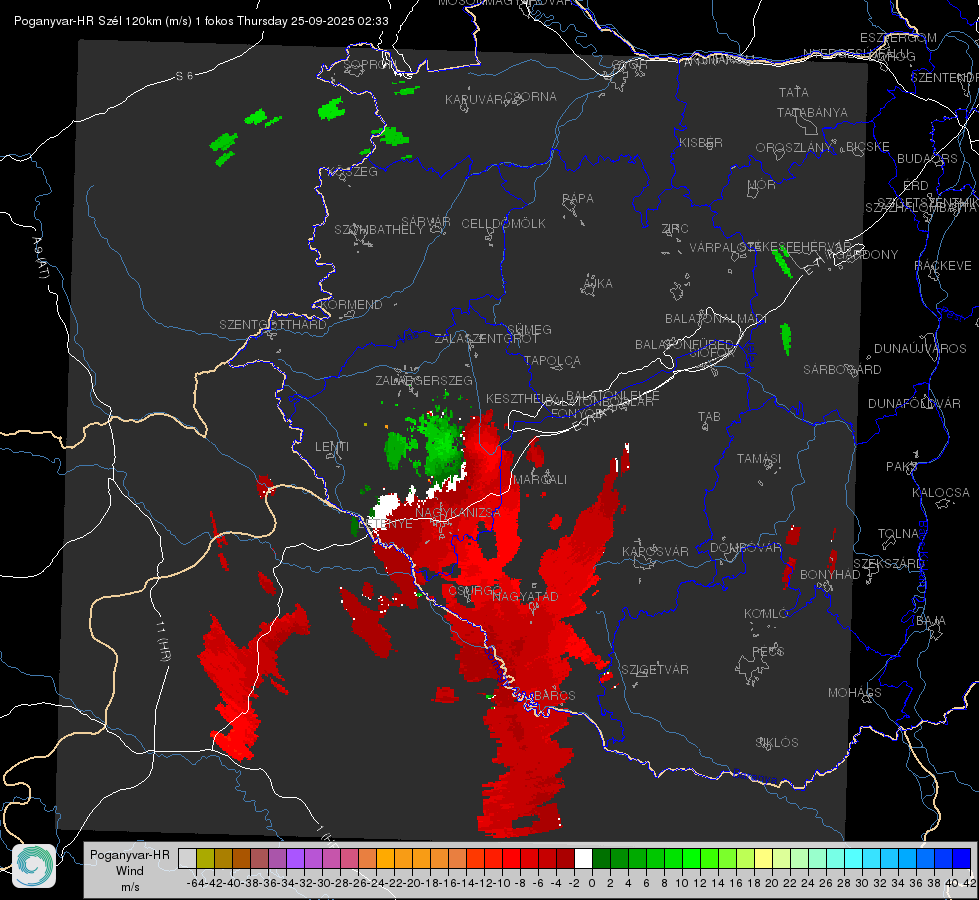Screen dimensions: 979x900
Task: Click the LENTI city label
Action: [x=332, y=447]
